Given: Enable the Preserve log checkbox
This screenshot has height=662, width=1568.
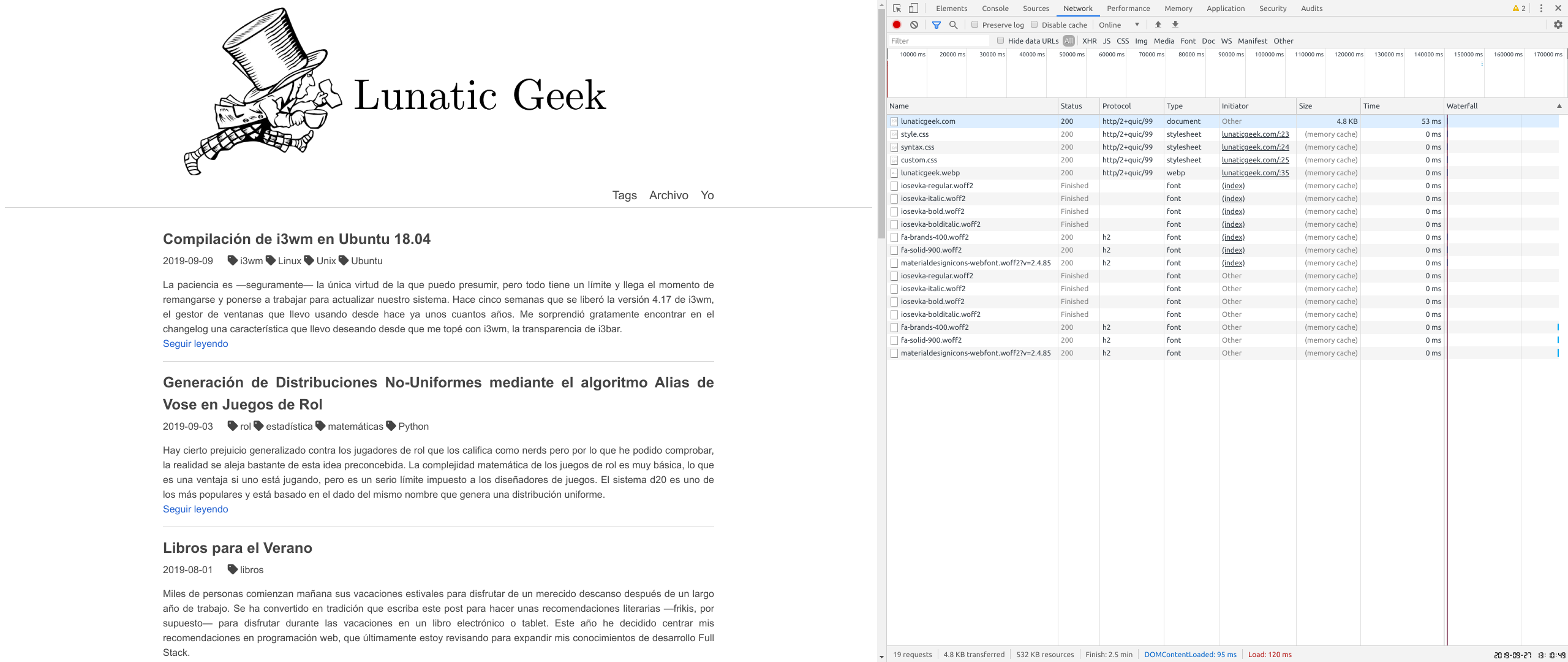Looking at the screenshot, I should pos(974,25).
